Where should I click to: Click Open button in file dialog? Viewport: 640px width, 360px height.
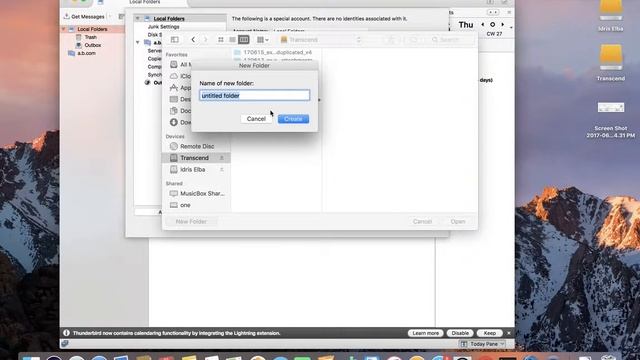458,221
